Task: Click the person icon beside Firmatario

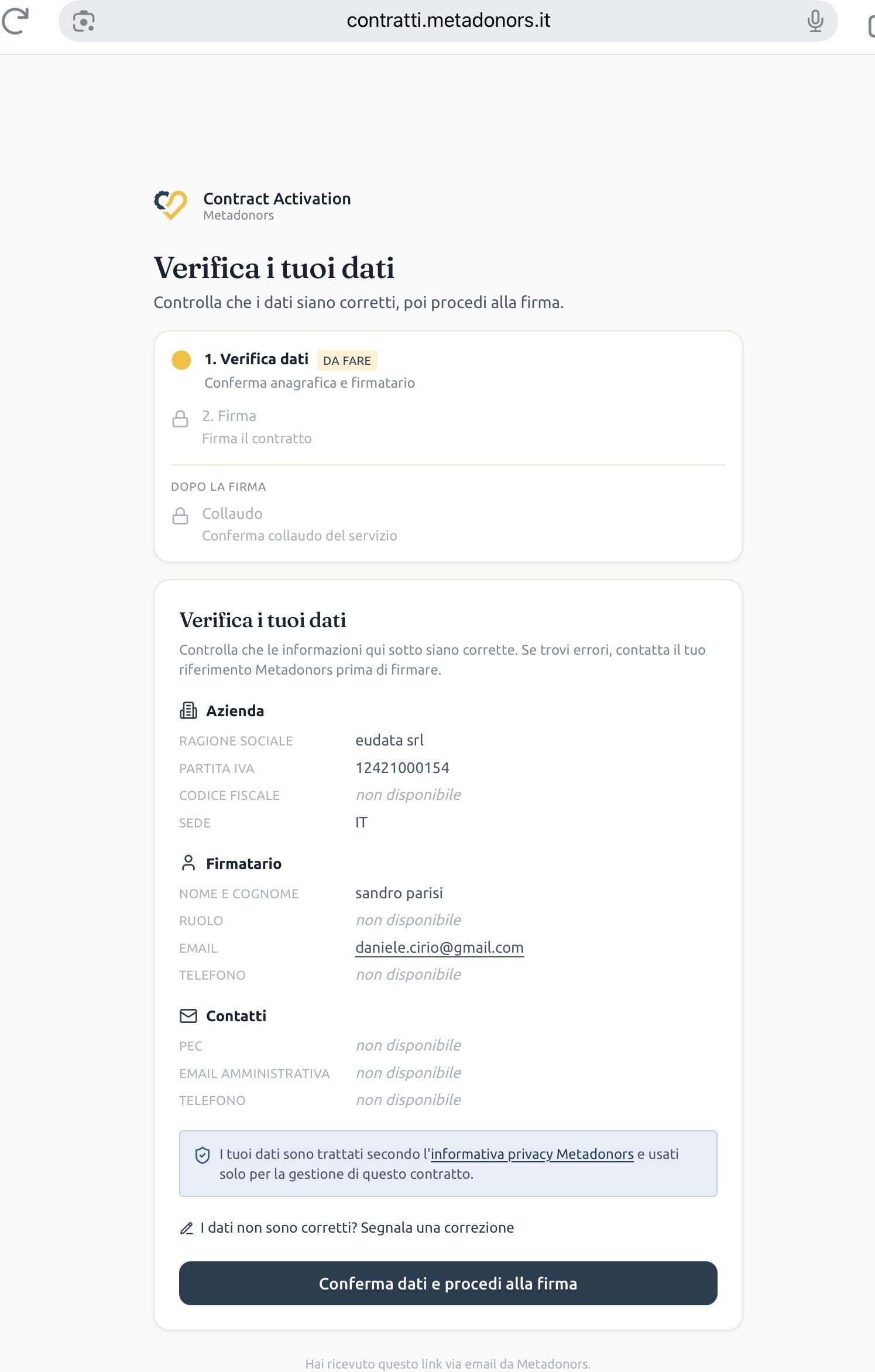Action: point(188,863)
